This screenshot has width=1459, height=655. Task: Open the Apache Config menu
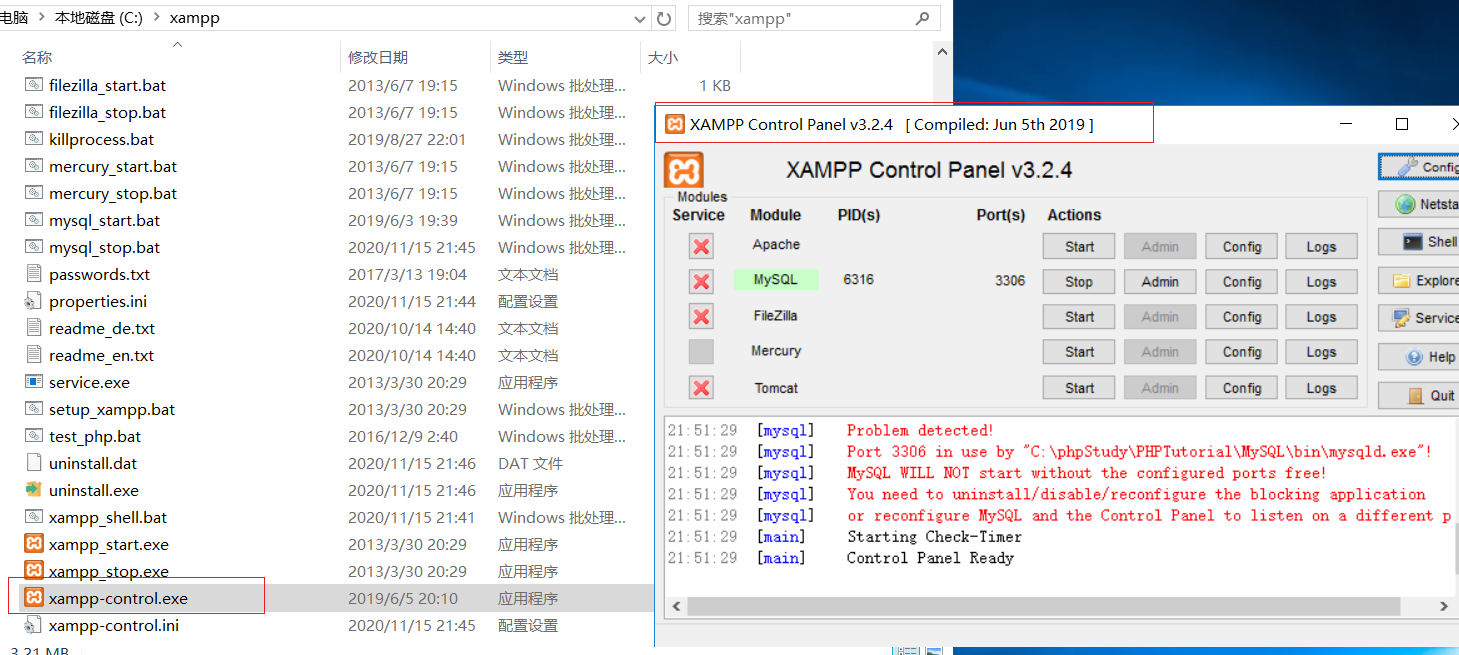coord(1242,247)
